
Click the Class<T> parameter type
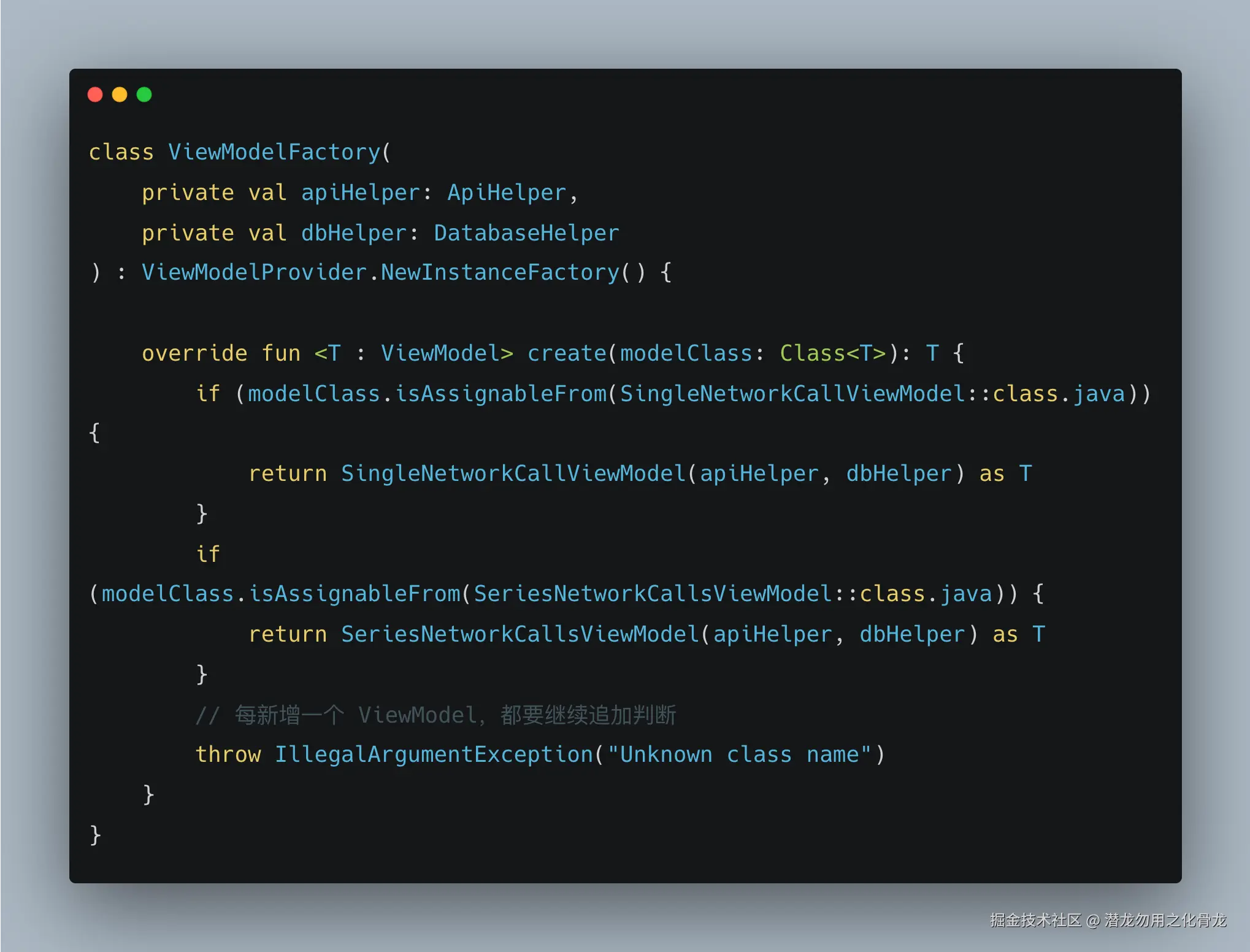click(833, 353)
